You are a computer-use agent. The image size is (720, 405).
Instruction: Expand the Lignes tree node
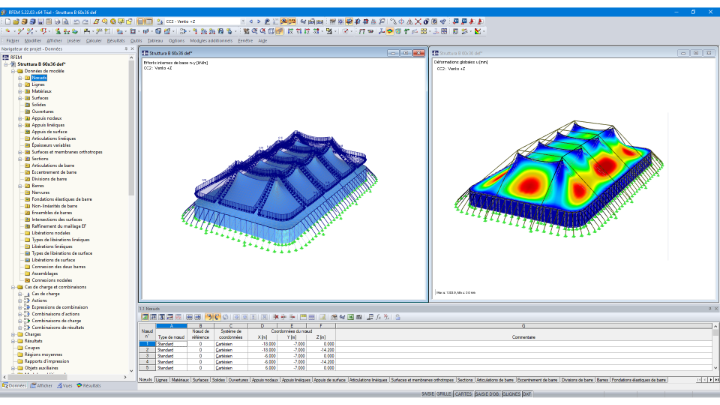coord(20,84)
